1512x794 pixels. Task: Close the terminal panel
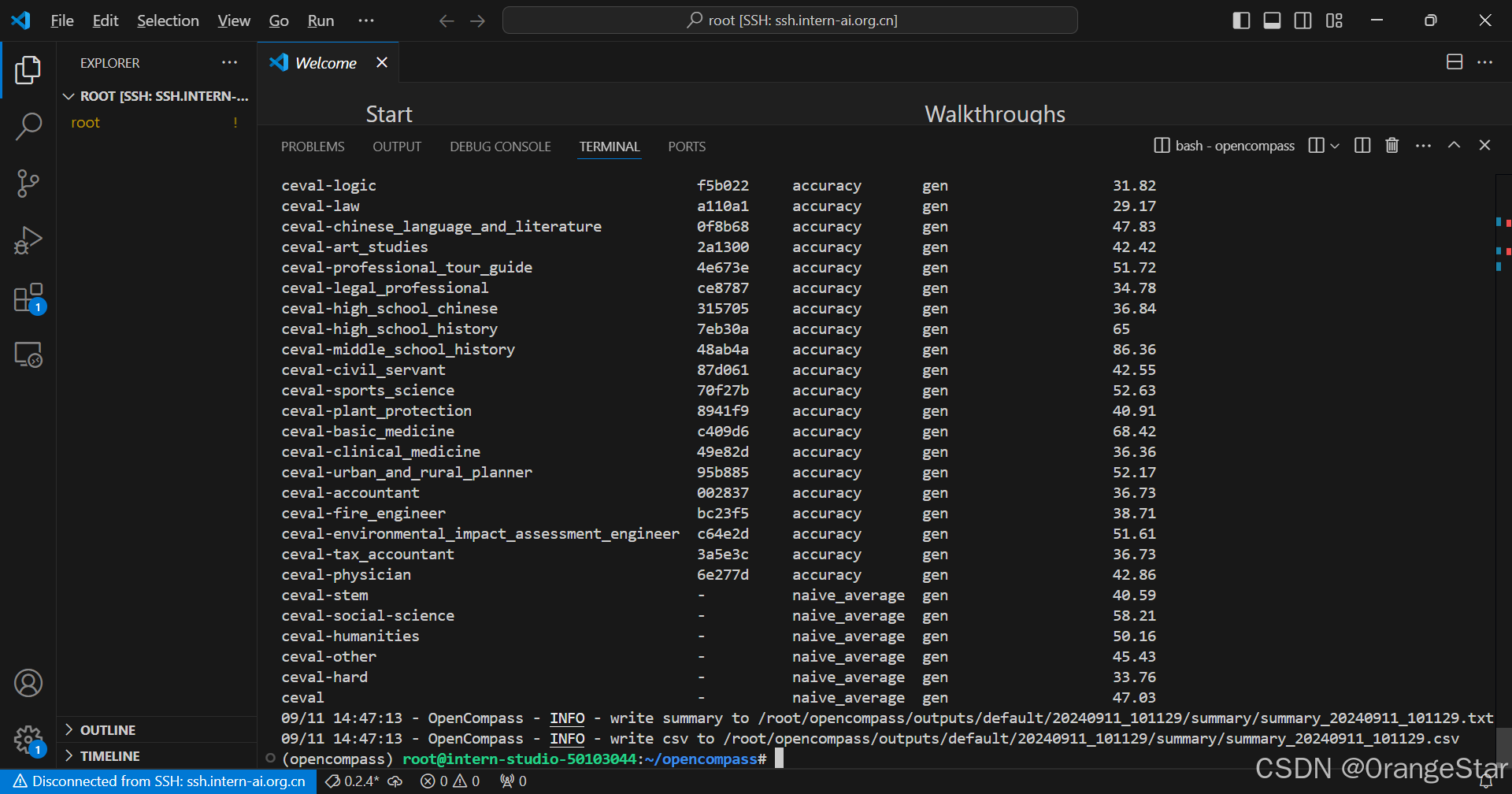1484,145
